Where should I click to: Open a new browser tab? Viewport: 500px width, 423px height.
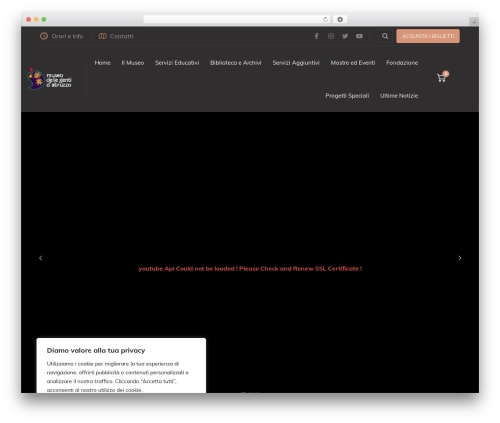click(x=474, y=22)
